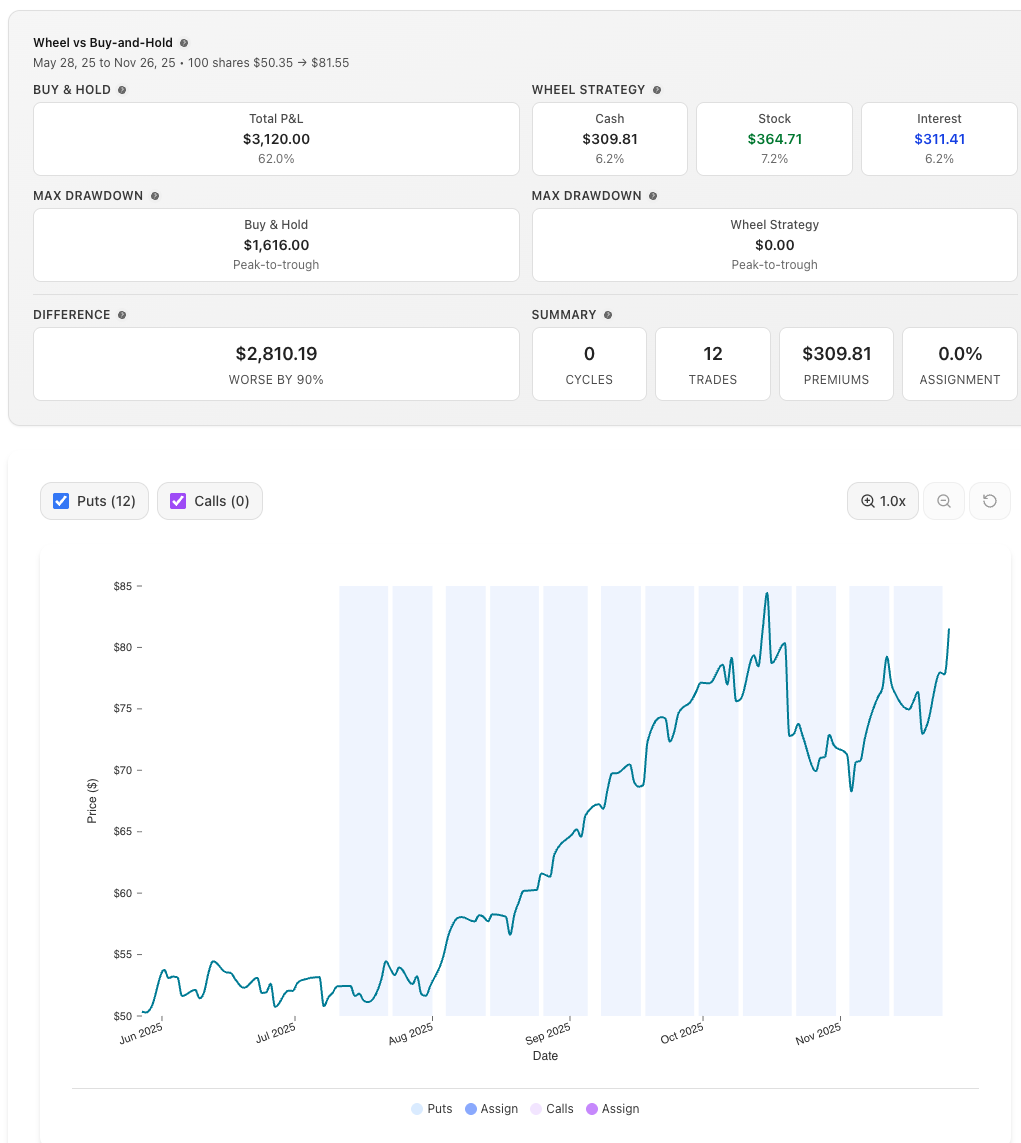Toggle the Calls item in the chart legend

560,1108
